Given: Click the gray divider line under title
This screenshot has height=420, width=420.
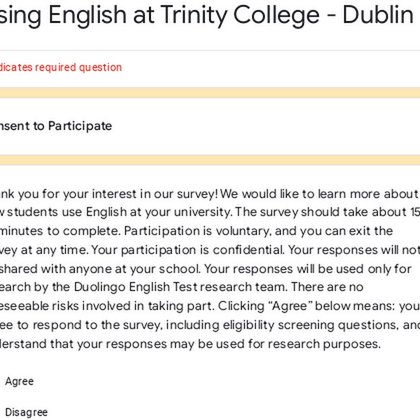Looking at the screenshot, I should pos(210,51).
